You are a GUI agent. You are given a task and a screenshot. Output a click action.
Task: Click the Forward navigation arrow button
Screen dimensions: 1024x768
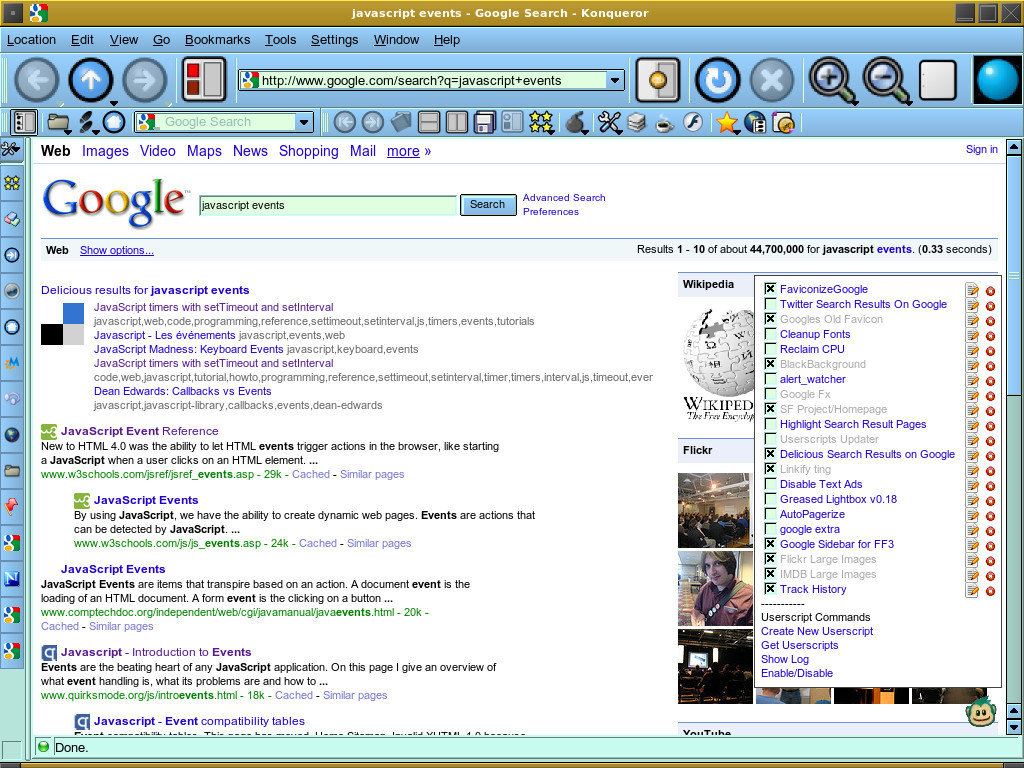[145, 80]
